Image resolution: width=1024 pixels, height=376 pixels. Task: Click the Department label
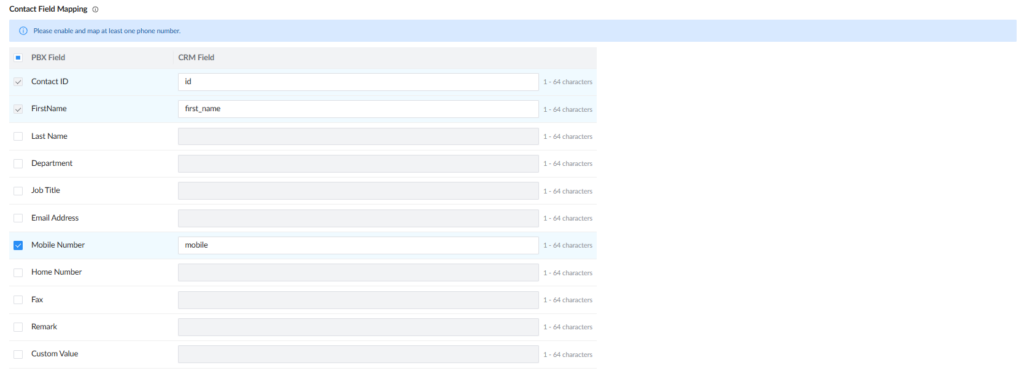click(x=52, y=164)
